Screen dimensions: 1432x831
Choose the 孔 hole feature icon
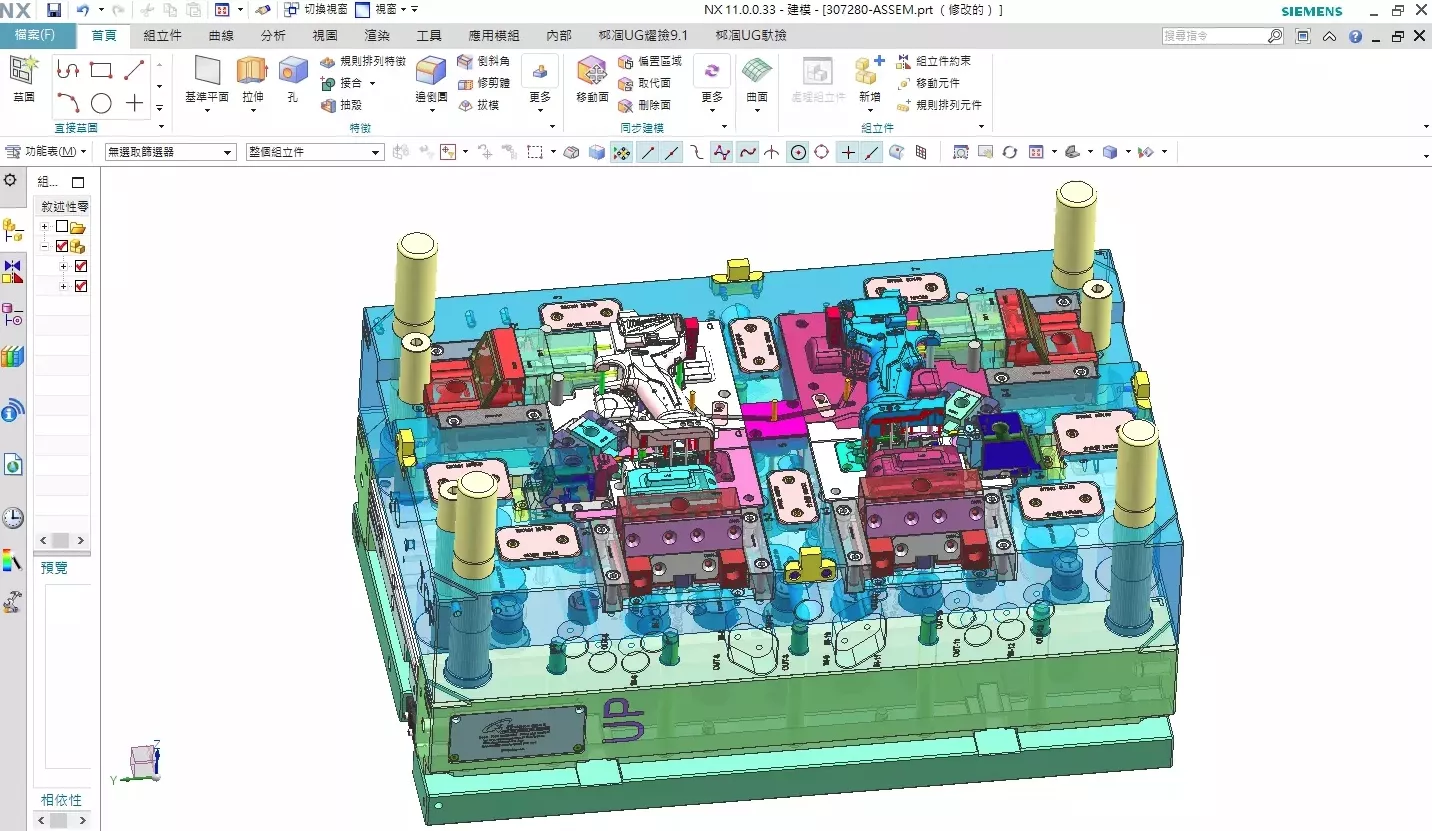coord(292,79)
